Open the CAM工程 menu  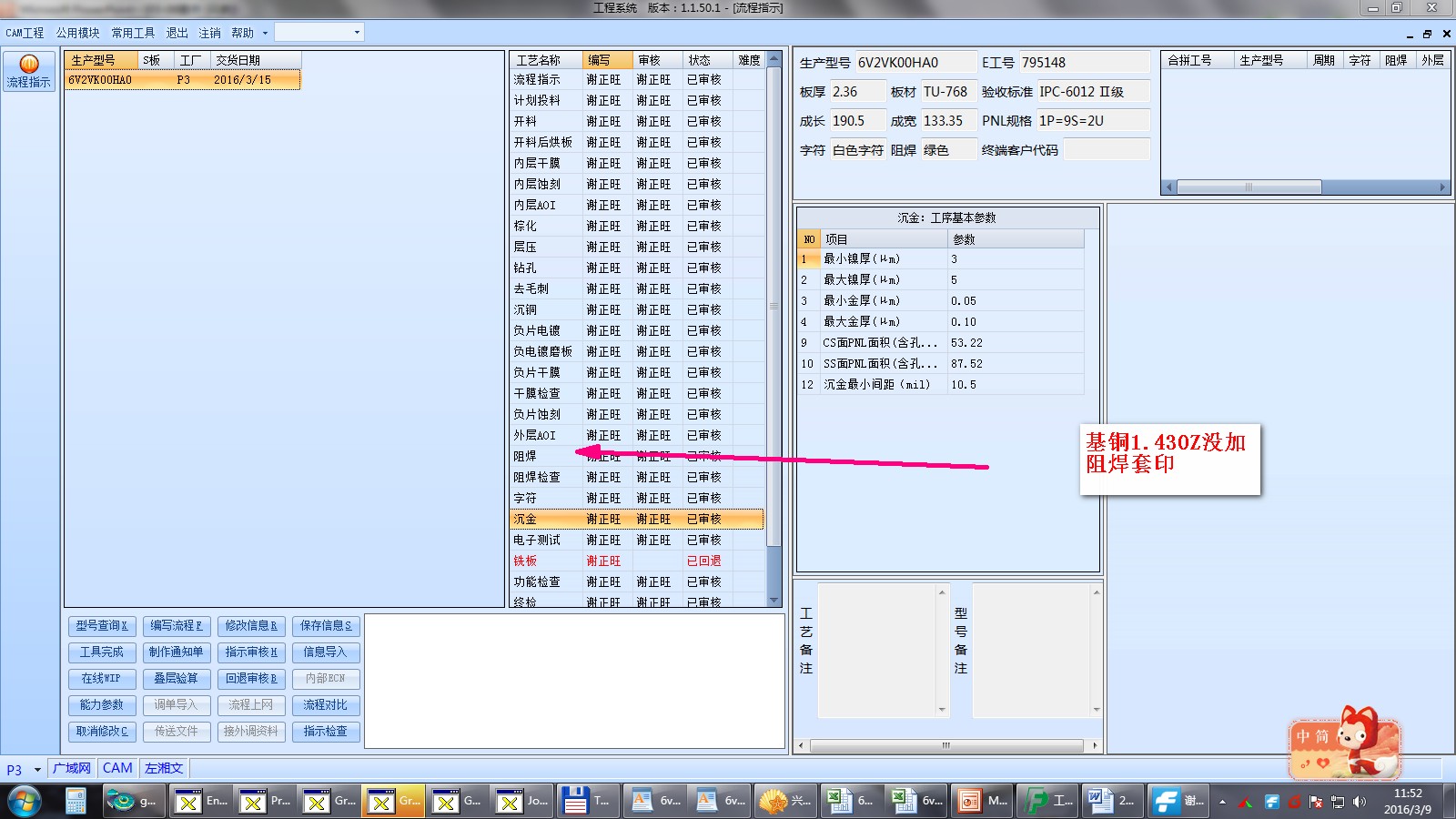tap(25, 33)
